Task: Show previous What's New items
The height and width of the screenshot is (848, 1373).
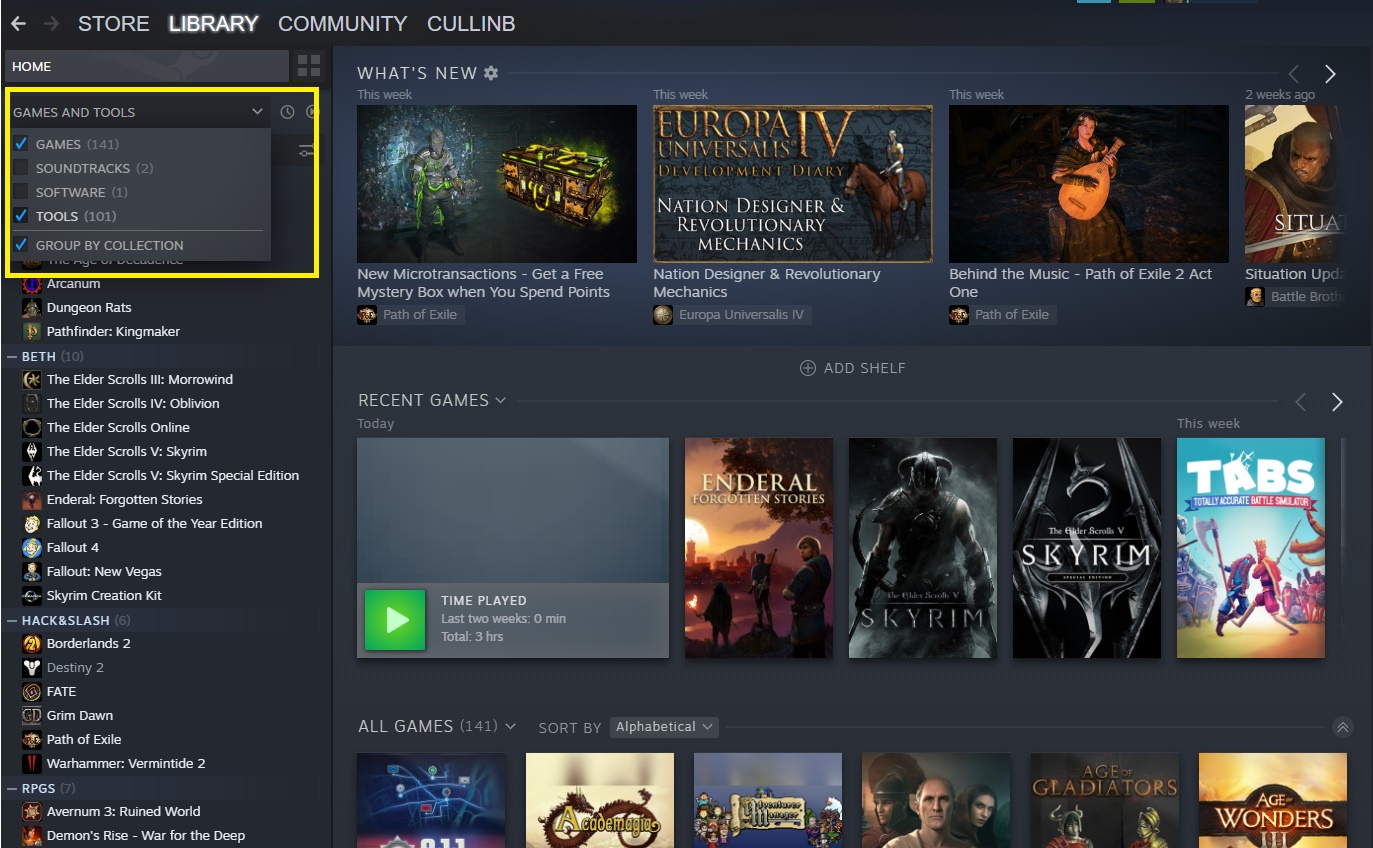Action: click(x=1294, y=74)
